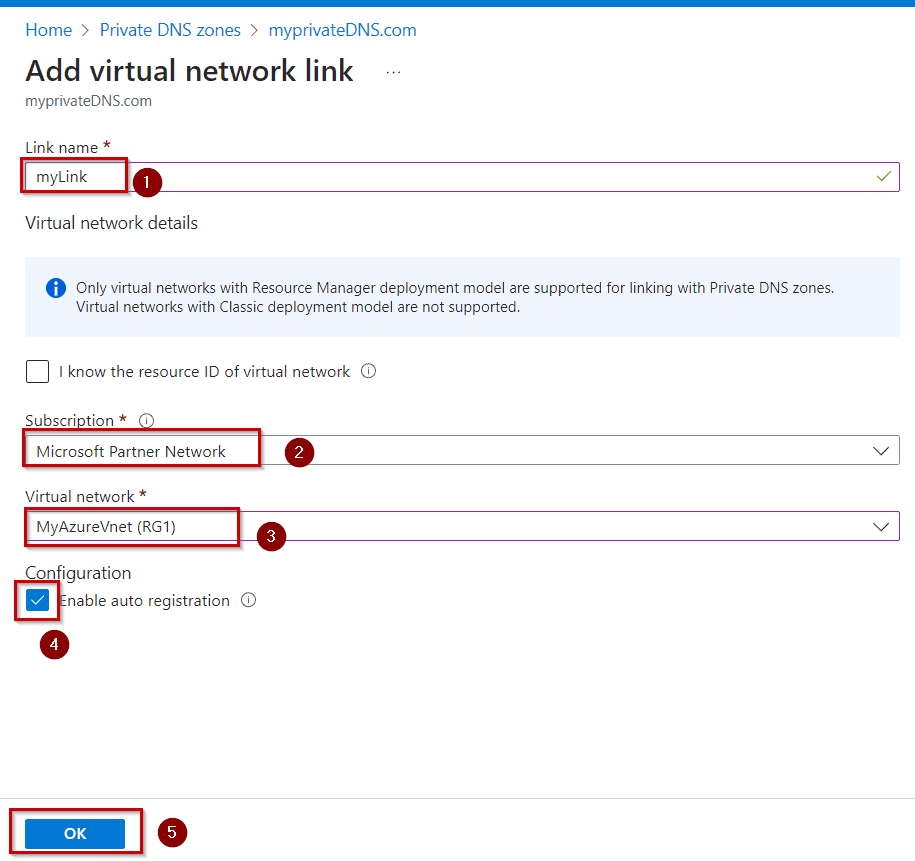Go to Home in the breadcrumb
Image resolution: width=915 pixels, height=861 pixels.
48,30
